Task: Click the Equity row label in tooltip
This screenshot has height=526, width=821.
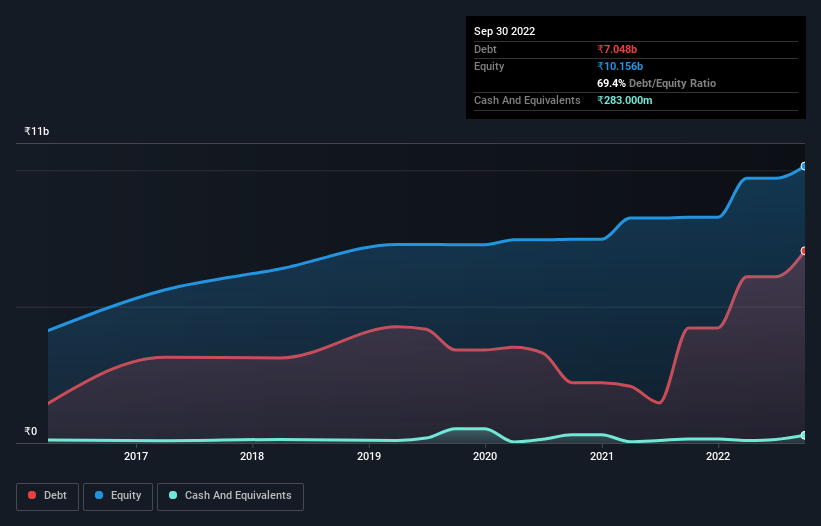Action: pyautogui.click(x=489, y=66)
